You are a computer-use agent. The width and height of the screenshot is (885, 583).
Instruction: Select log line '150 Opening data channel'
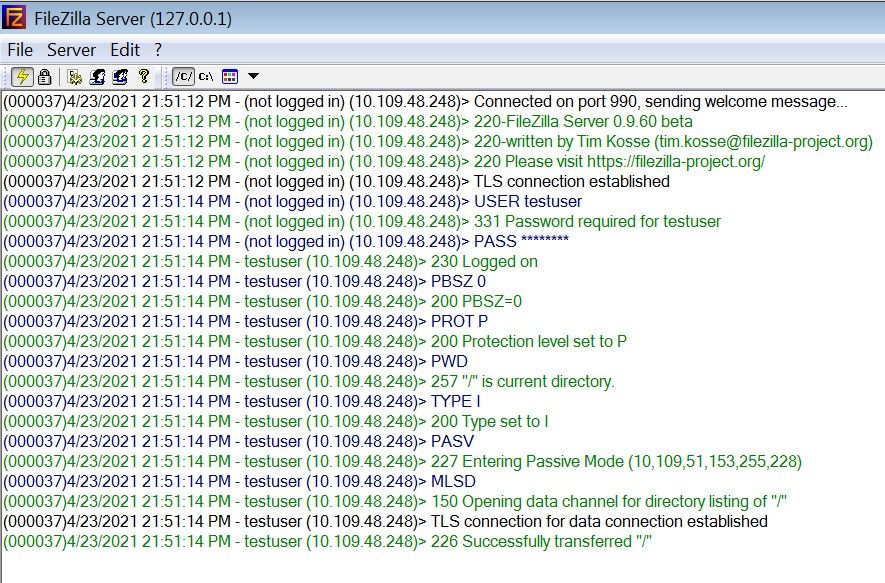[x=395, y=502]
